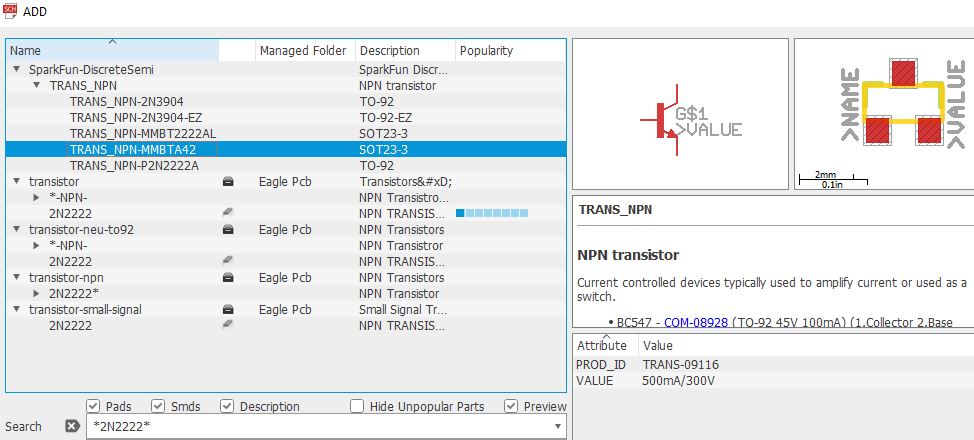974x440 pixels.
Task: Click pencil icon beside 2N2222 under transistor
Action: (228, 213)
